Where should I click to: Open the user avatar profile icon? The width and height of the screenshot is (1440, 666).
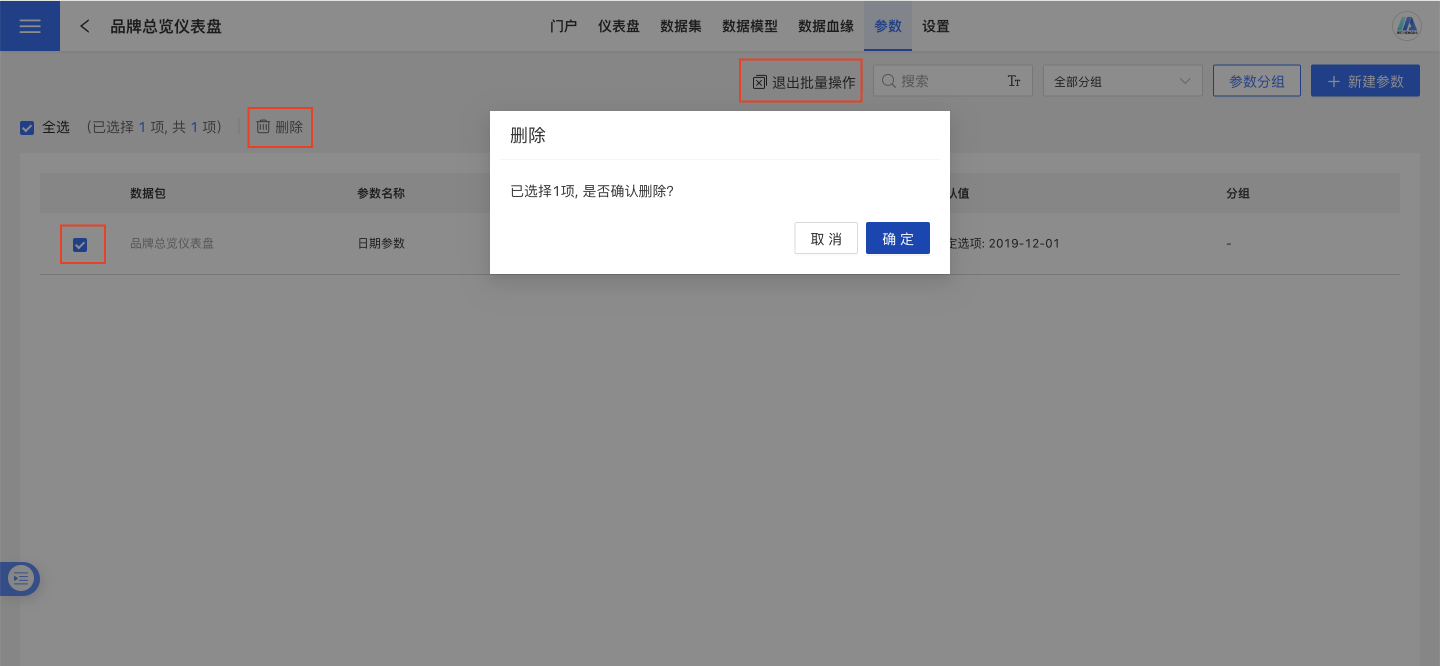tap(1407, 26)
